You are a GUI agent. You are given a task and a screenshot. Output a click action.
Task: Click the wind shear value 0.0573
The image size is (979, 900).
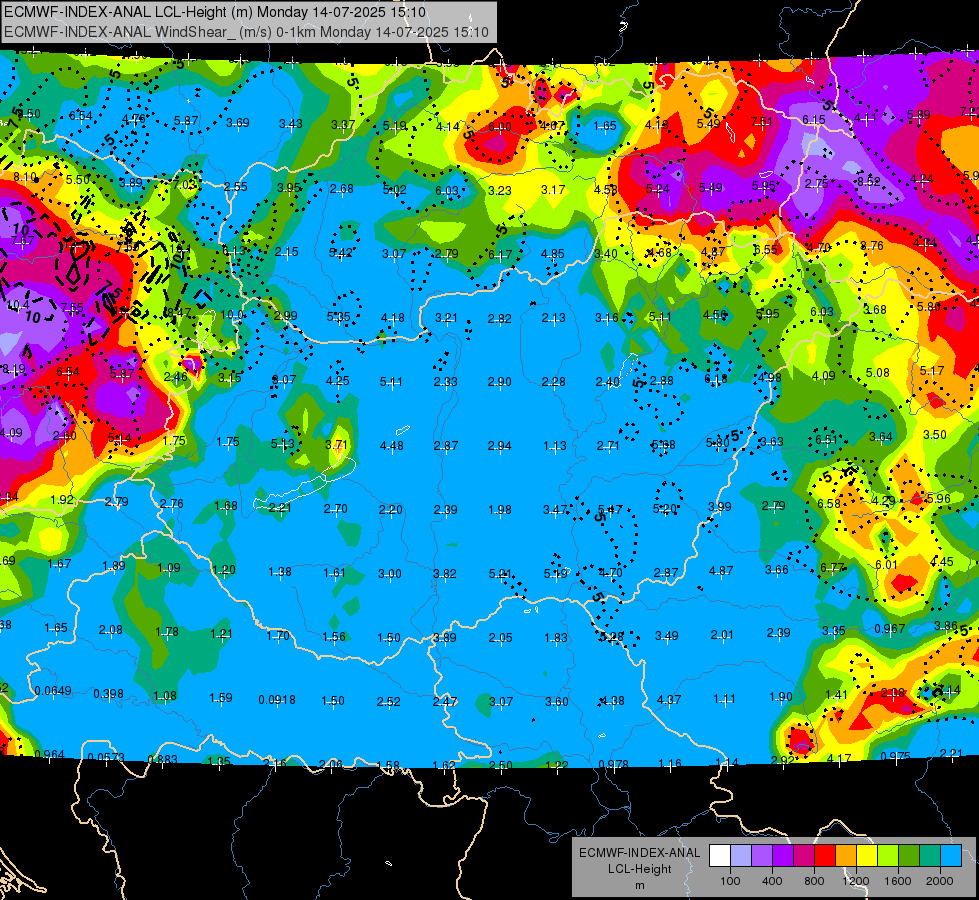(106, 758)
